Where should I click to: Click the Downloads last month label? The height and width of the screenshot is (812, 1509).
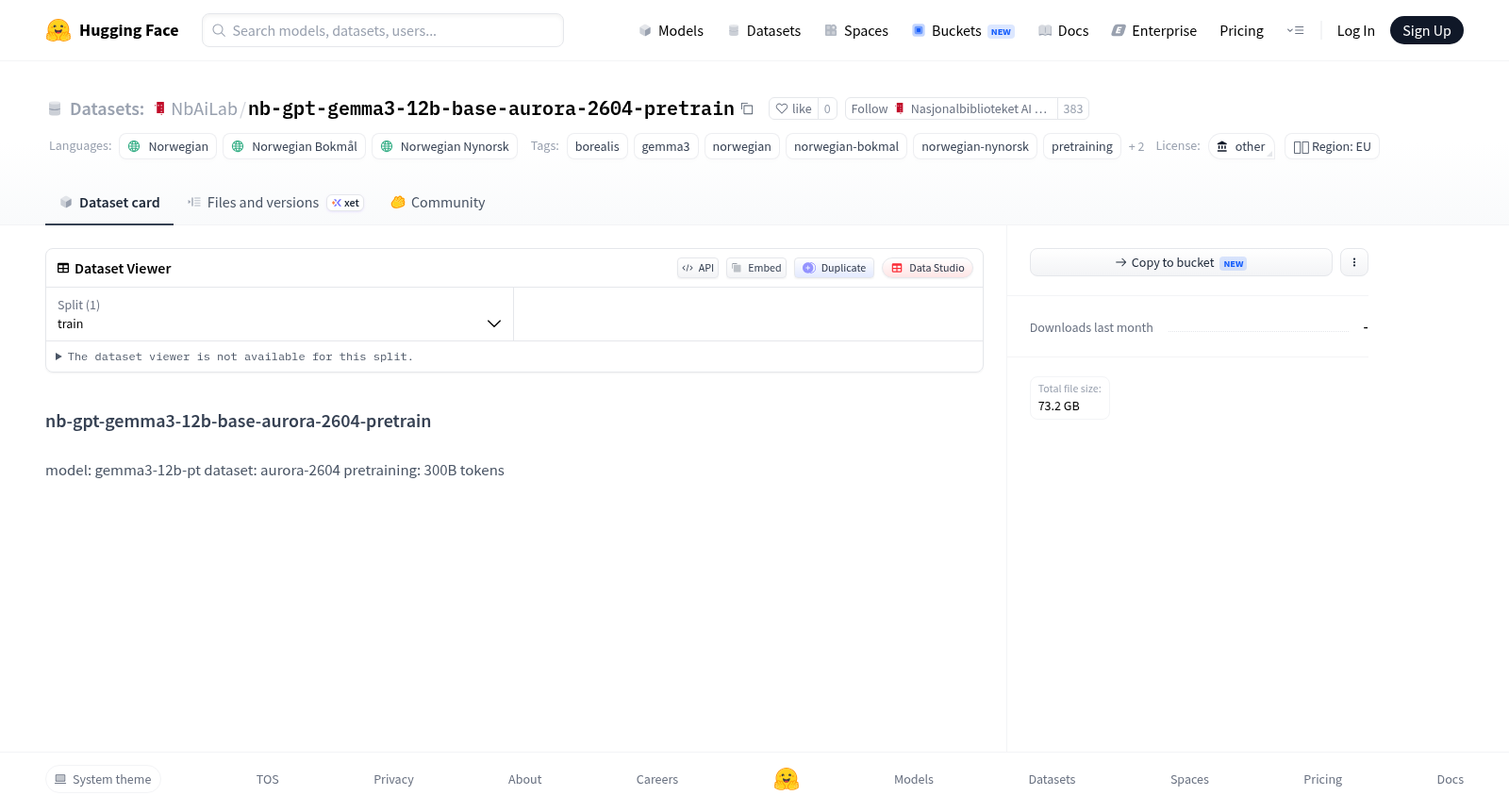[x=1091, y=327]
